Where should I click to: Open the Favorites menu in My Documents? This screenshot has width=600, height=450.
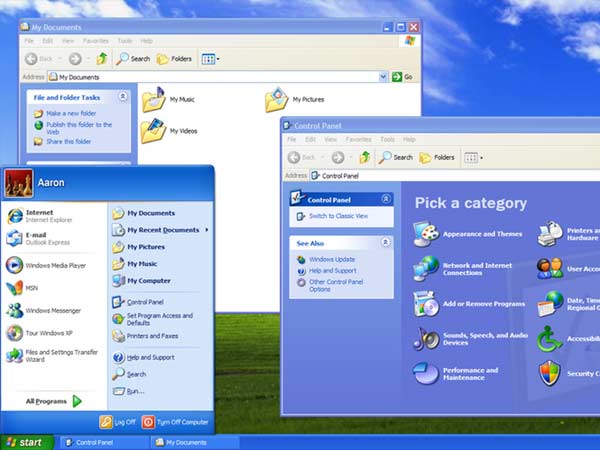coord(96,41)
